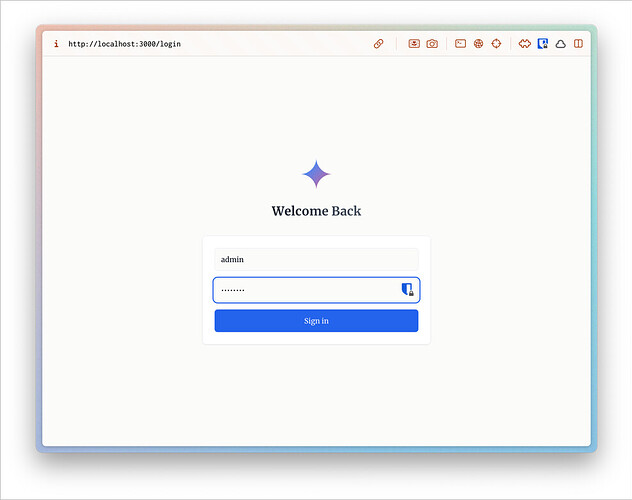Take a screenshot with the camera icon
Viewport: 632px width, 500px height.
pos(432,44)
